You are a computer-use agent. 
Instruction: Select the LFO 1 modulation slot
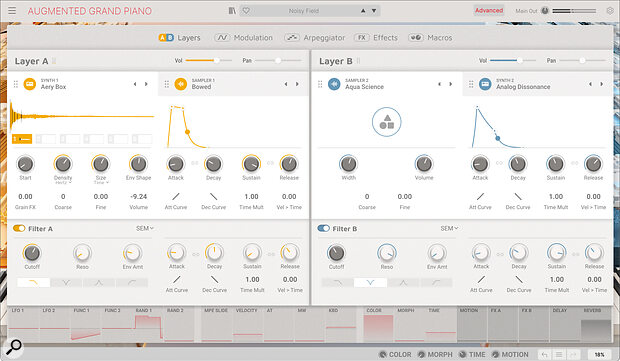pyautogui.click(x=23, y=324)
